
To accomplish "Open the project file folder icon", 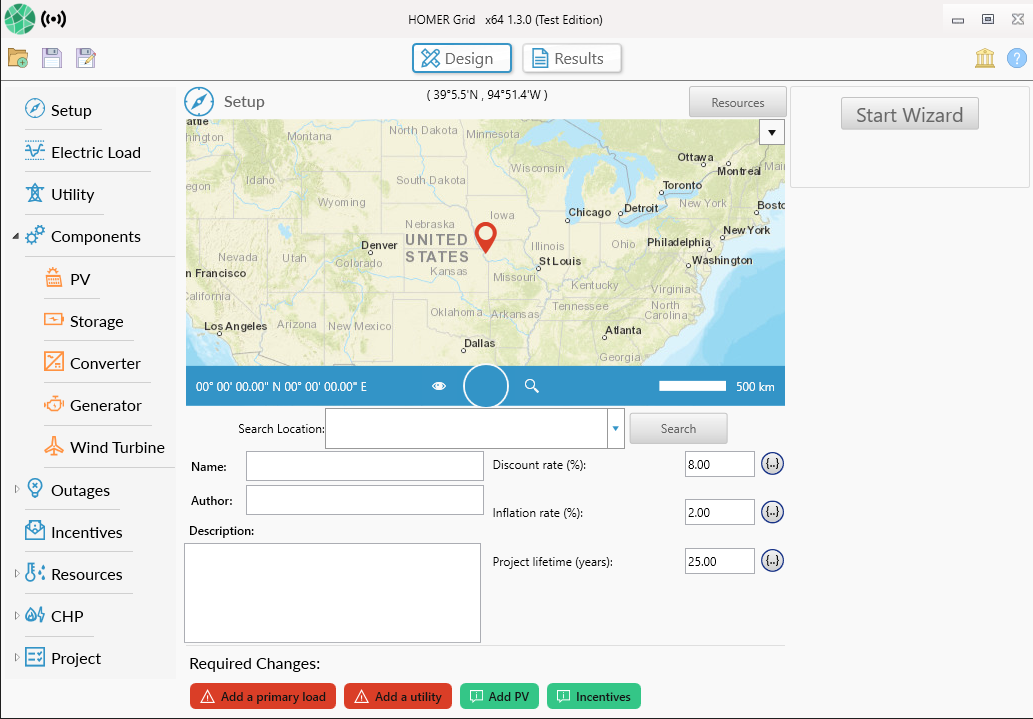I will click(18, 58).
